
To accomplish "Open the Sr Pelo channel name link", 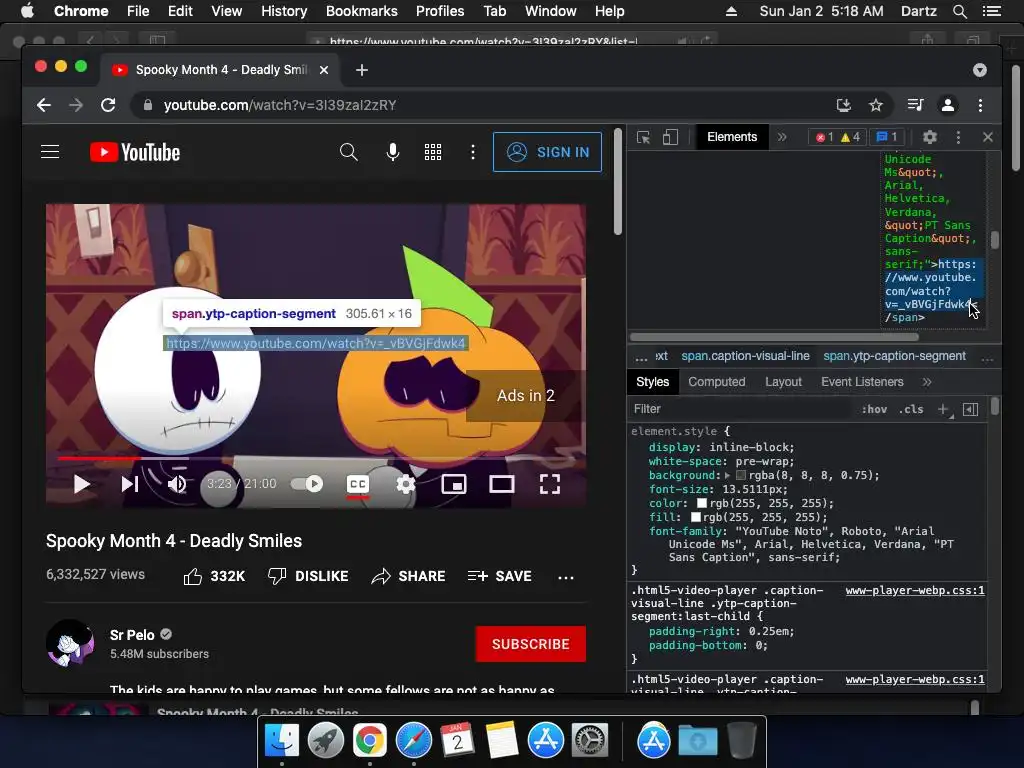I will click(132, 635).
